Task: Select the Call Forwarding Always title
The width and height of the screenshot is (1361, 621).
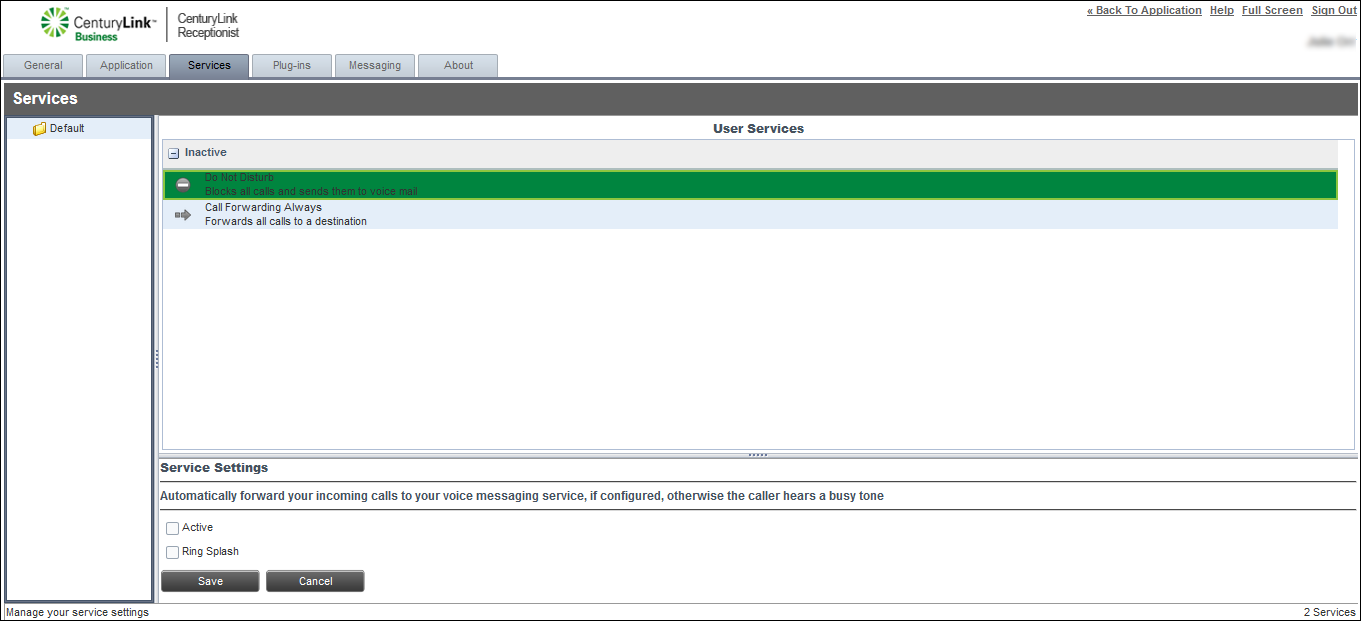Action: pos(263,208)
